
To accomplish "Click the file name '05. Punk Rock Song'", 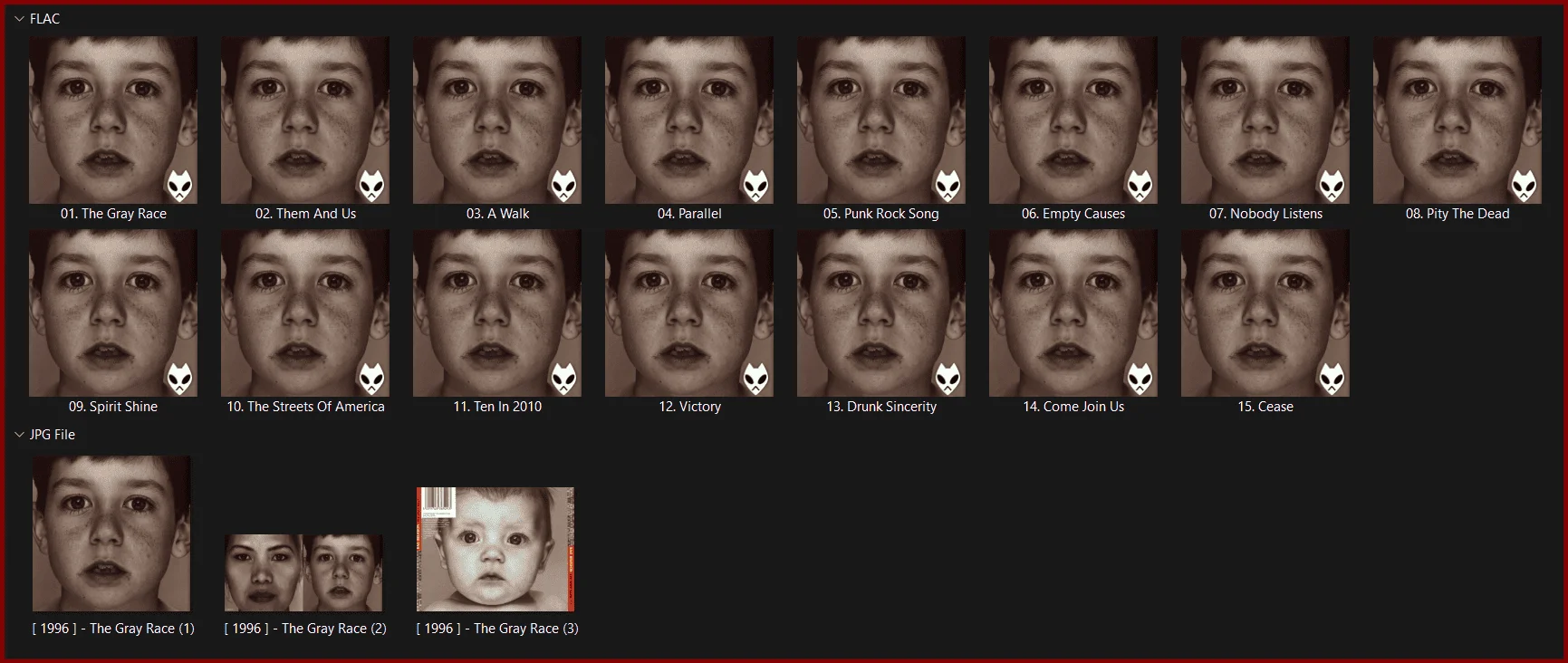I will (881, 214).
